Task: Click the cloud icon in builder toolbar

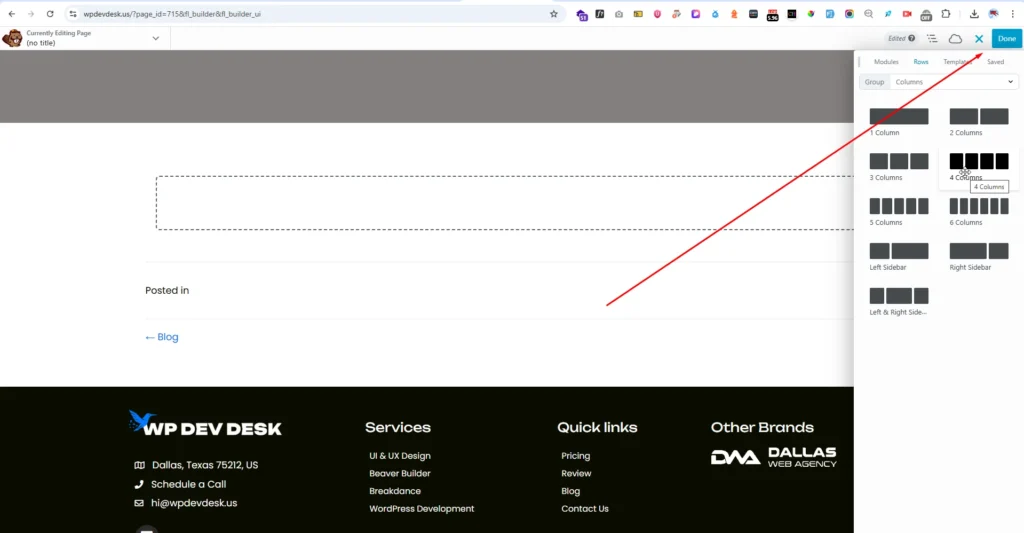Action: [x=955, y=38]
